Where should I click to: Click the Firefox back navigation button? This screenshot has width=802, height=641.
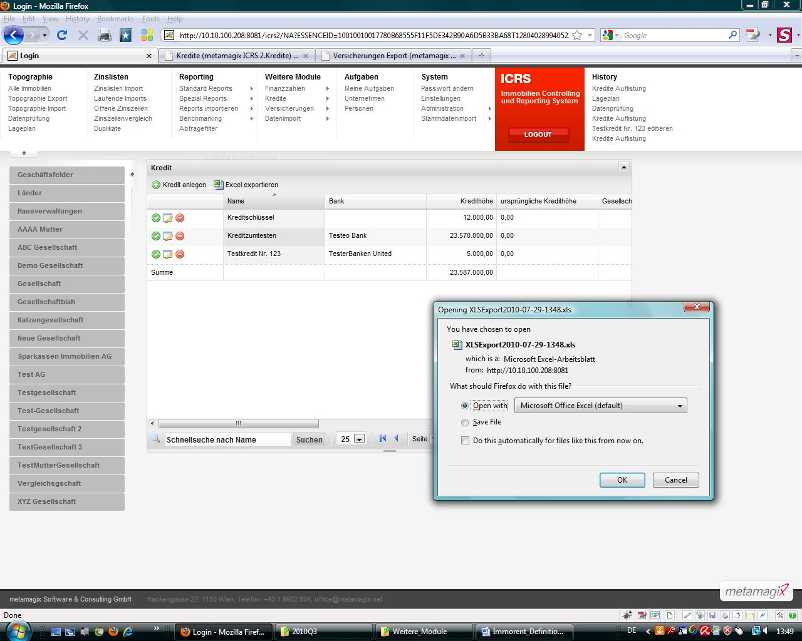[x=14, y=35]
